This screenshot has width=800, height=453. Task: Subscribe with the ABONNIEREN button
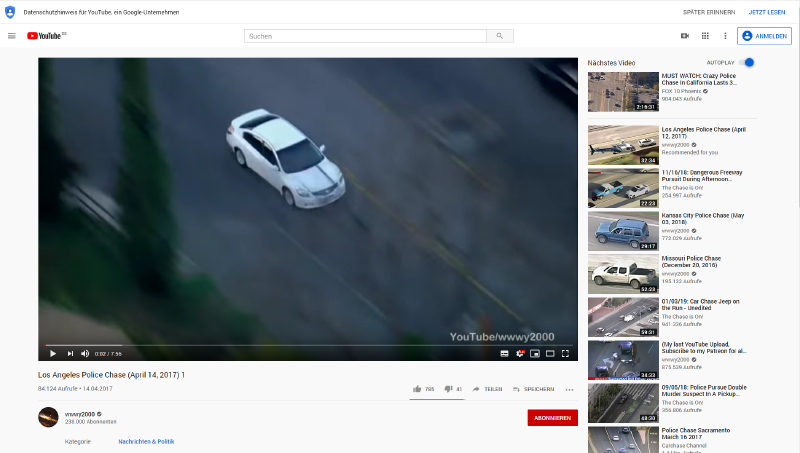[x=553, y=417]
